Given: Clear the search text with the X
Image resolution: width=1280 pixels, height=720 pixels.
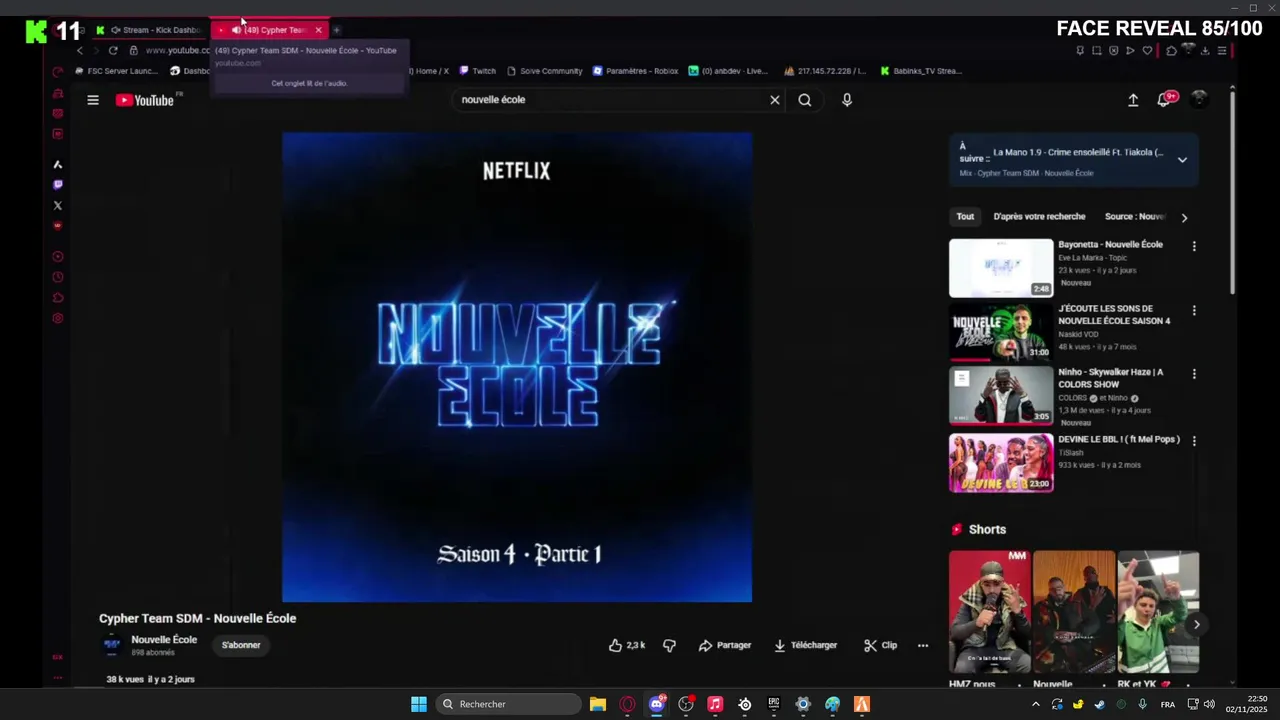Looking at the screenshot, I should click(x=774, y=100).
